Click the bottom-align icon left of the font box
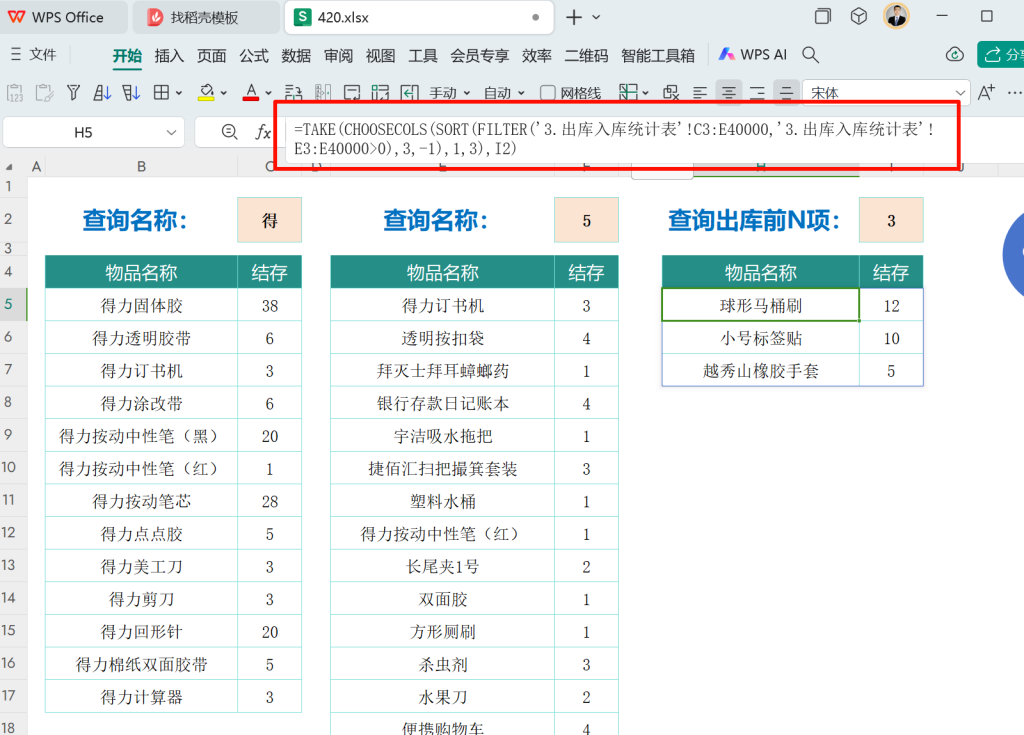Viewport: 1024px width, 735px height. [x=758, y=93]
